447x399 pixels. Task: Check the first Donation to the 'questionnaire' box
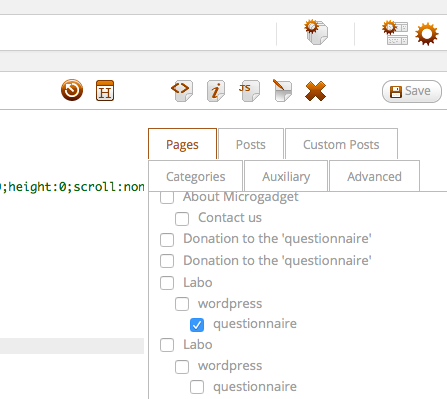pyautogui.click(x=167, y=240)
